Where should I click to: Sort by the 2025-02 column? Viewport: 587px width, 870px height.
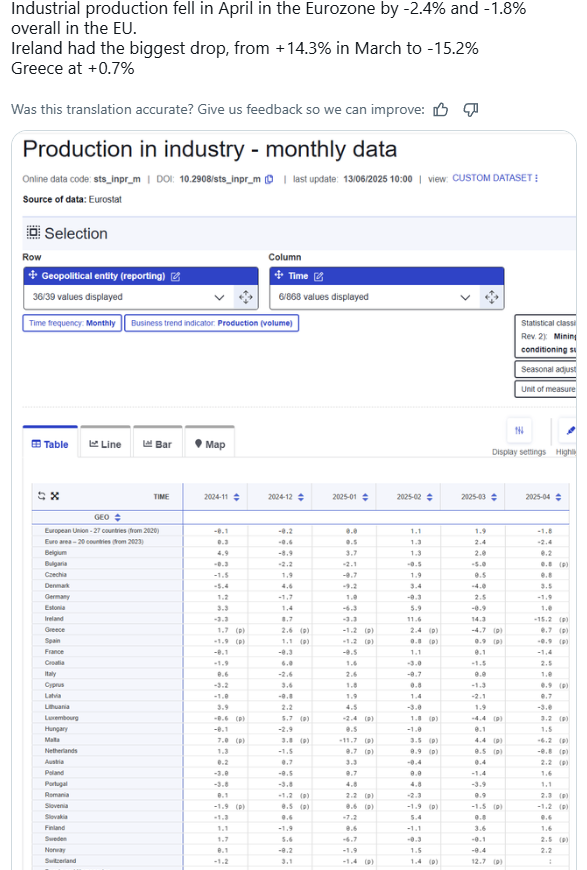[429, 497]
